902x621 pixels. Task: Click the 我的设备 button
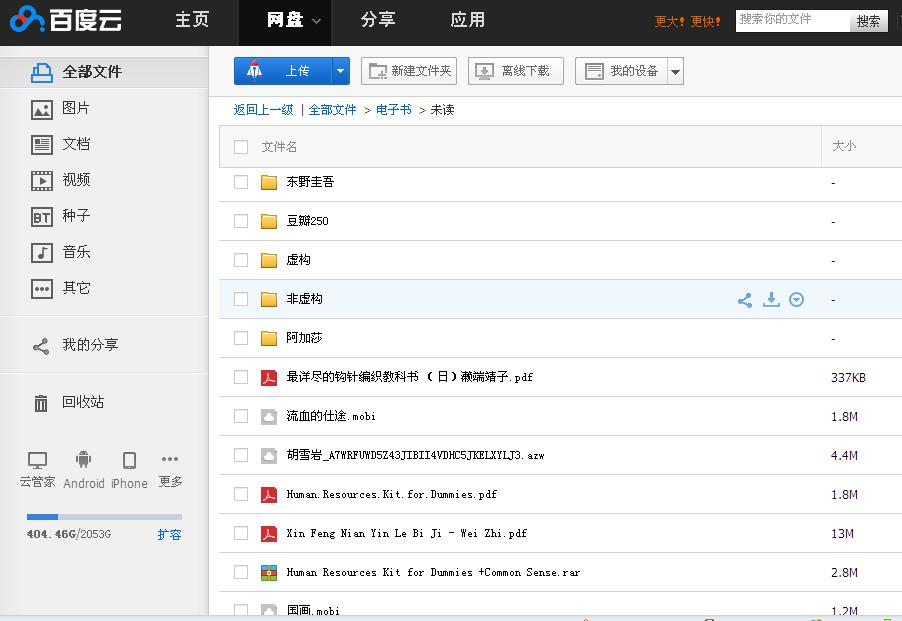point(621,71)
